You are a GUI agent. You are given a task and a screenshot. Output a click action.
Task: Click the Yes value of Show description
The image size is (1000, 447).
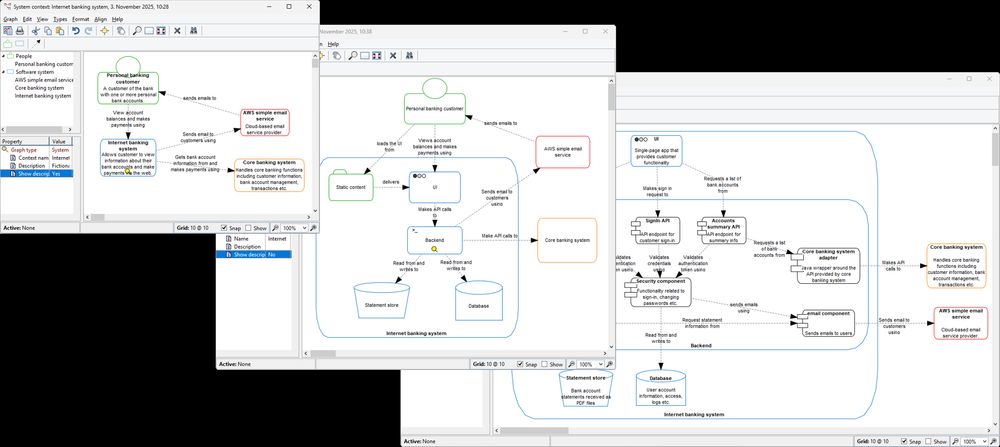pyautogui.click(x=62, y=173)
